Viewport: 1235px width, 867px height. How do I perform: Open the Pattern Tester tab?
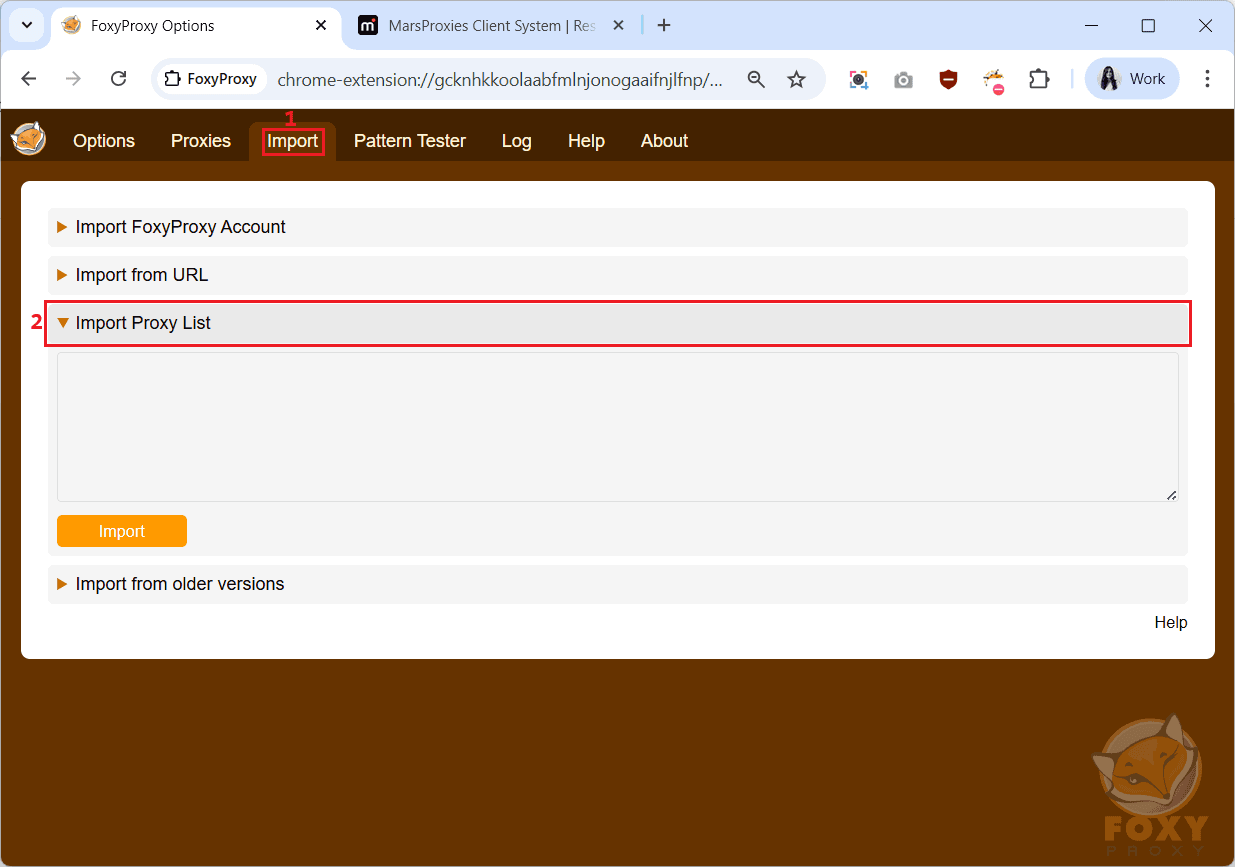[x=409, y=141]
